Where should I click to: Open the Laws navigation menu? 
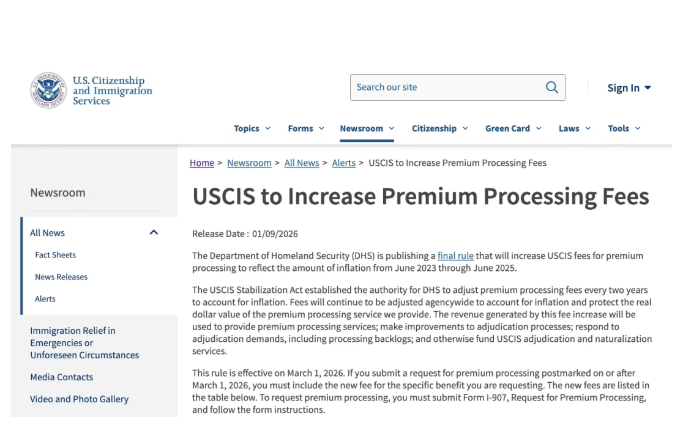click(x=574, y=129)
